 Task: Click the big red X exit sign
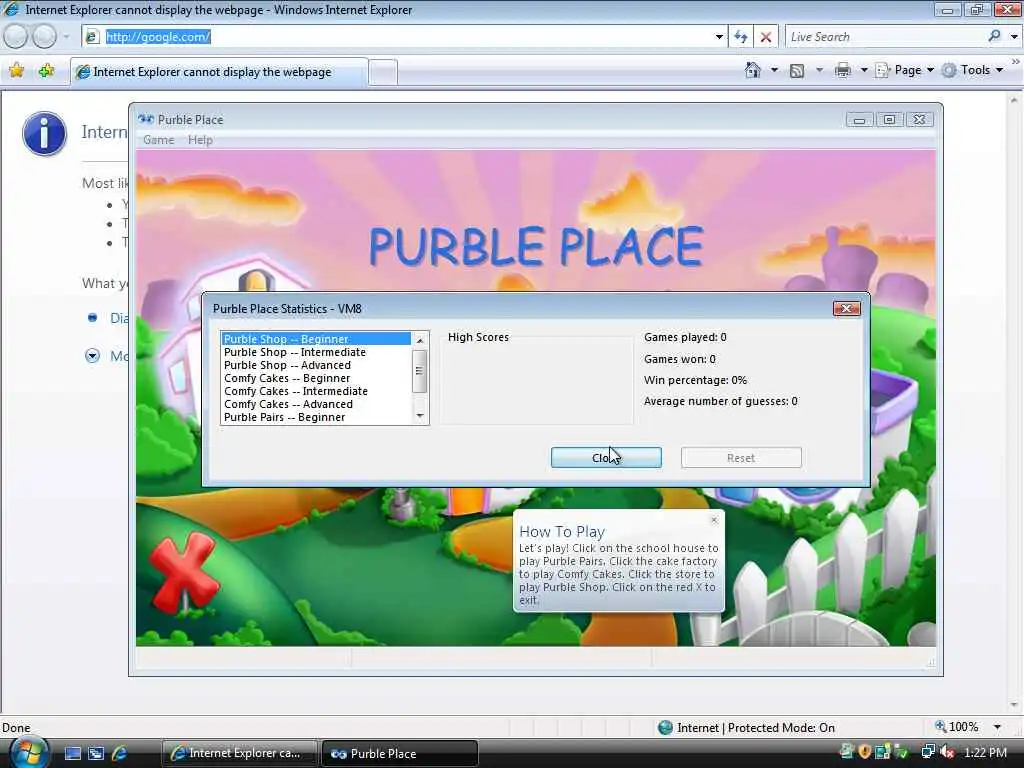(183, 571)
